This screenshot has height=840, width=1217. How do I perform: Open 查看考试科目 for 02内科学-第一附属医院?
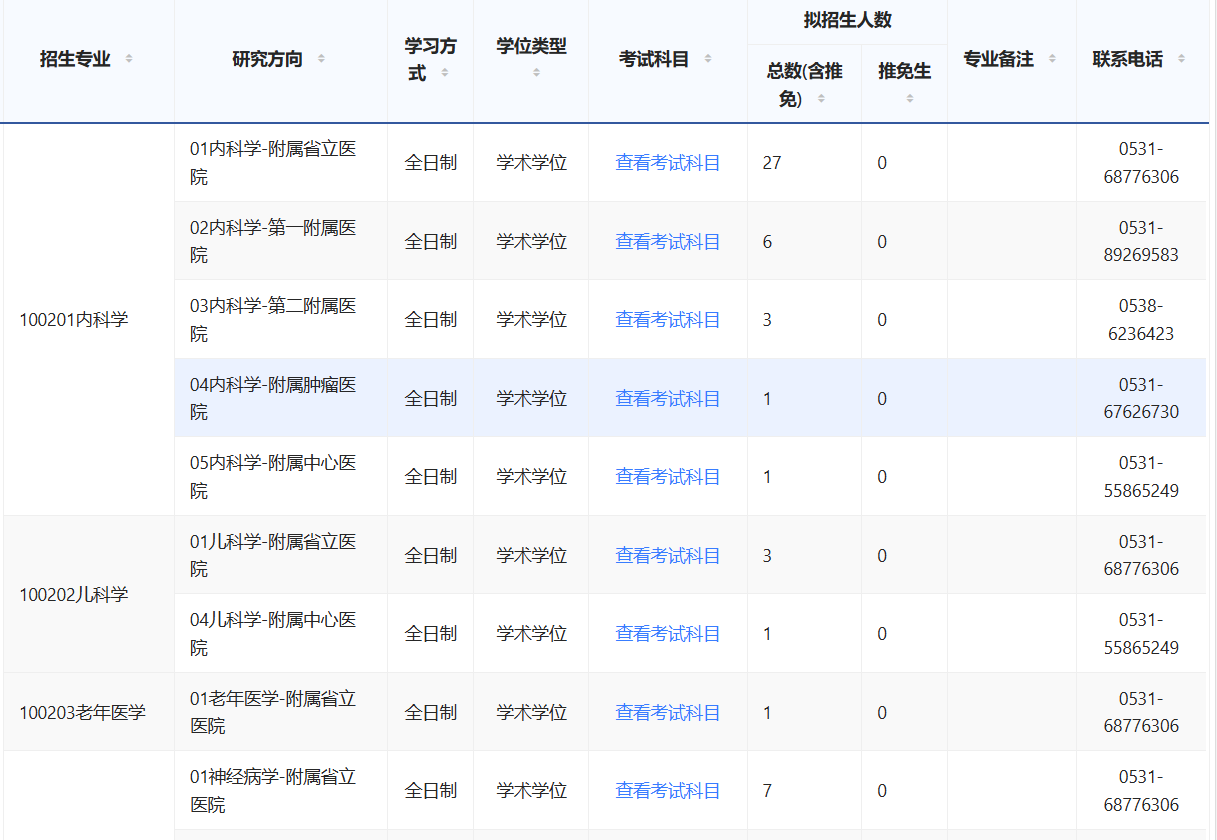pyautogui.click(x=667, y=241)
